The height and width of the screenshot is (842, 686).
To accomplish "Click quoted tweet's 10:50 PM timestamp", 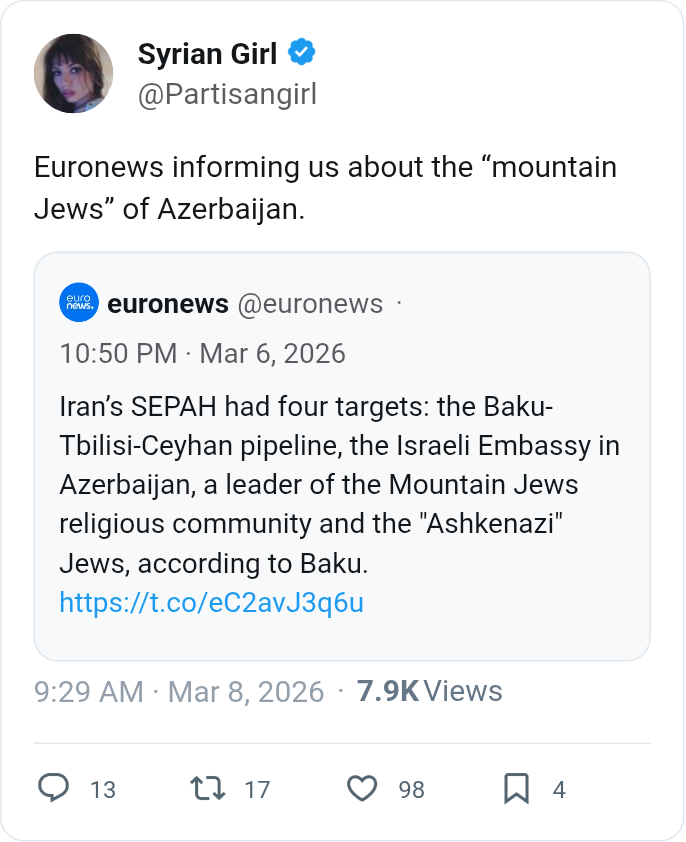I will click(x=202, y=353).
